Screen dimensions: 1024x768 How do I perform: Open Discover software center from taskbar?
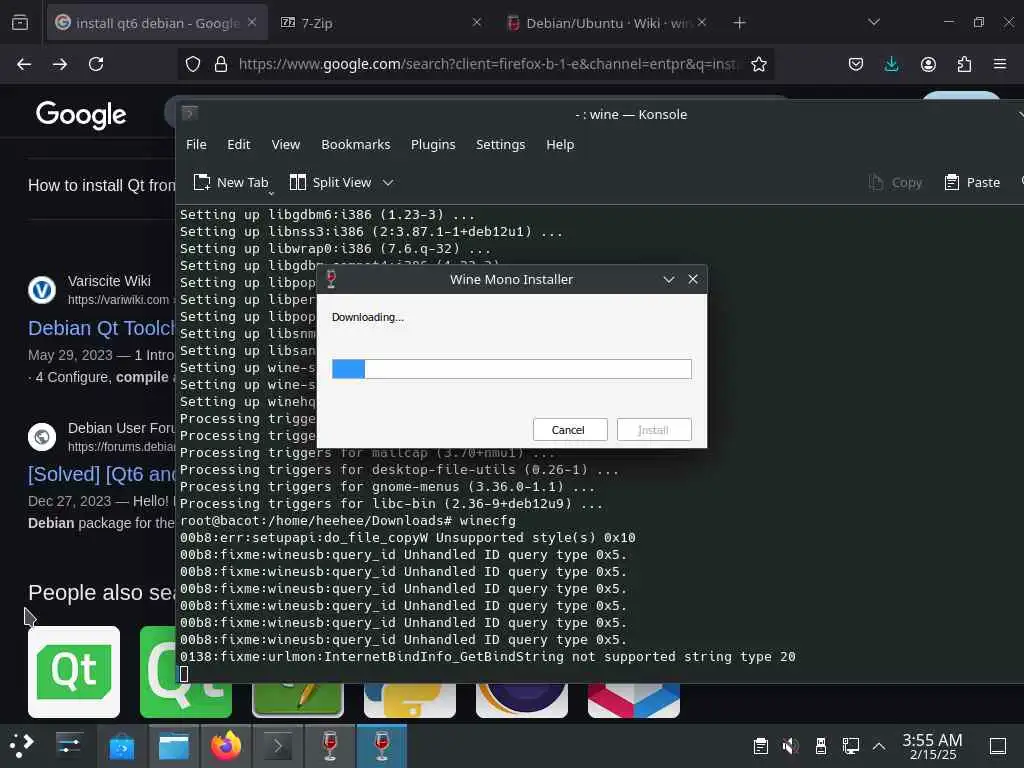[121, 746]
